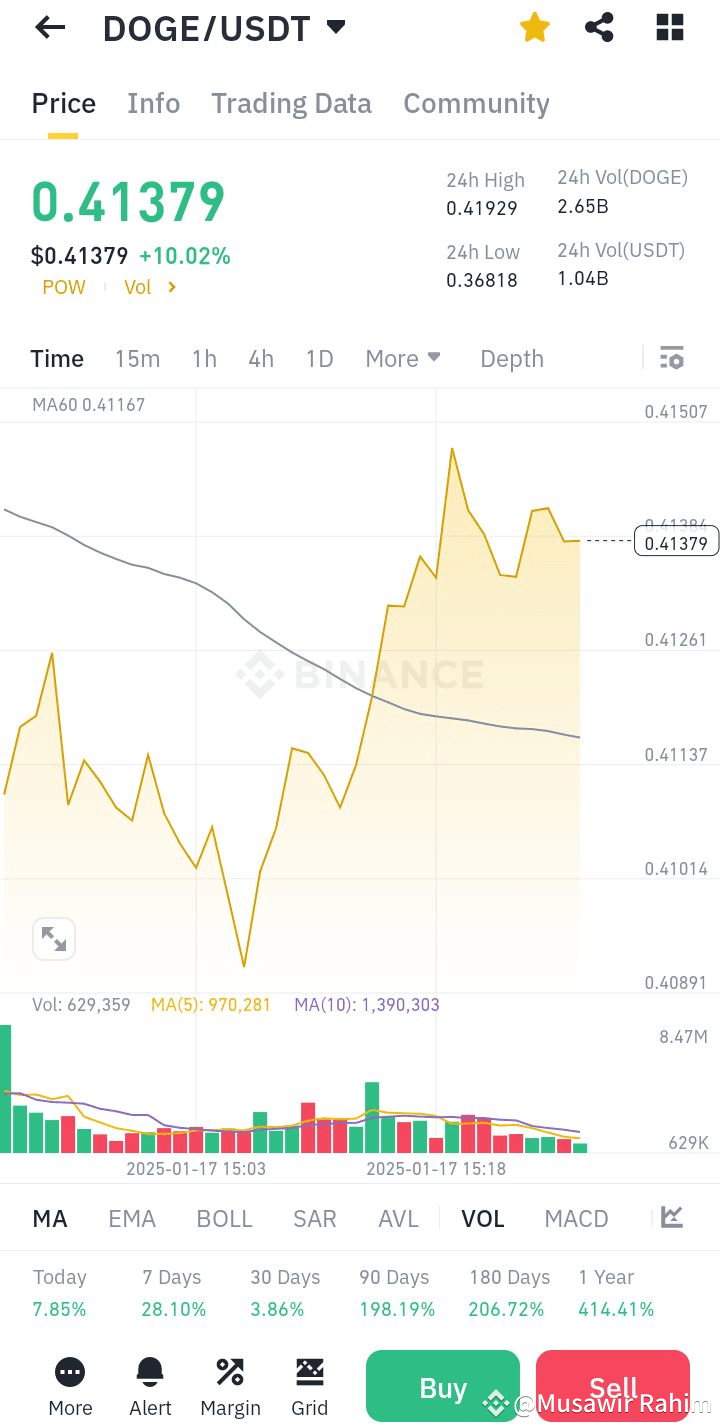Toggle the favorite star icon
The height and width of the screenshot is (1427, 720).
click(x=535, y=28)
